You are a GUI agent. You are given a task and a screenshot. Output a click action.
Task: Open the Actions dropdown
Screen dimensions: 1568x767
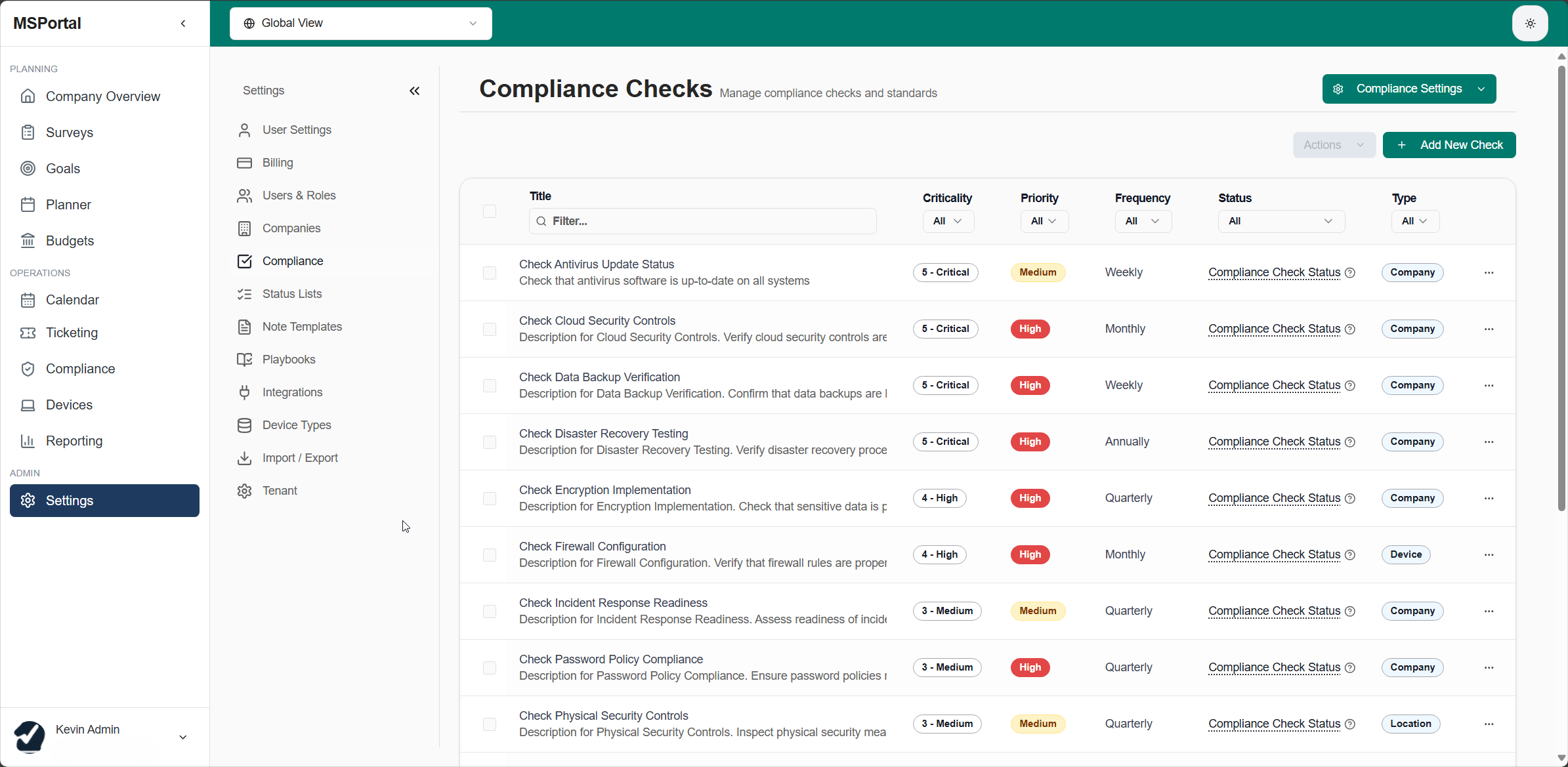(x=1334, y=145)
